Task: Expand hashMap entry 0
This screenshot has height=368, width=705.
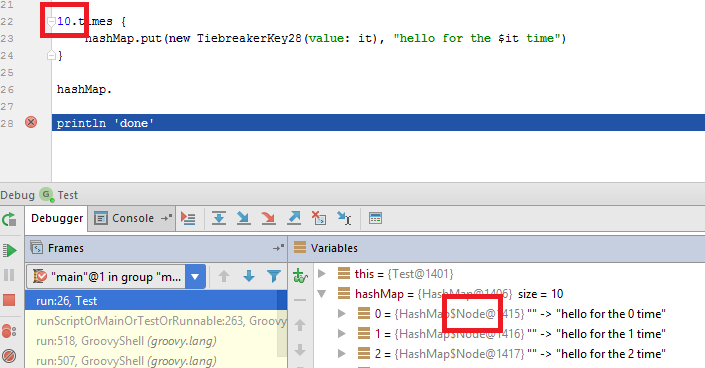Action: point(342,314)
